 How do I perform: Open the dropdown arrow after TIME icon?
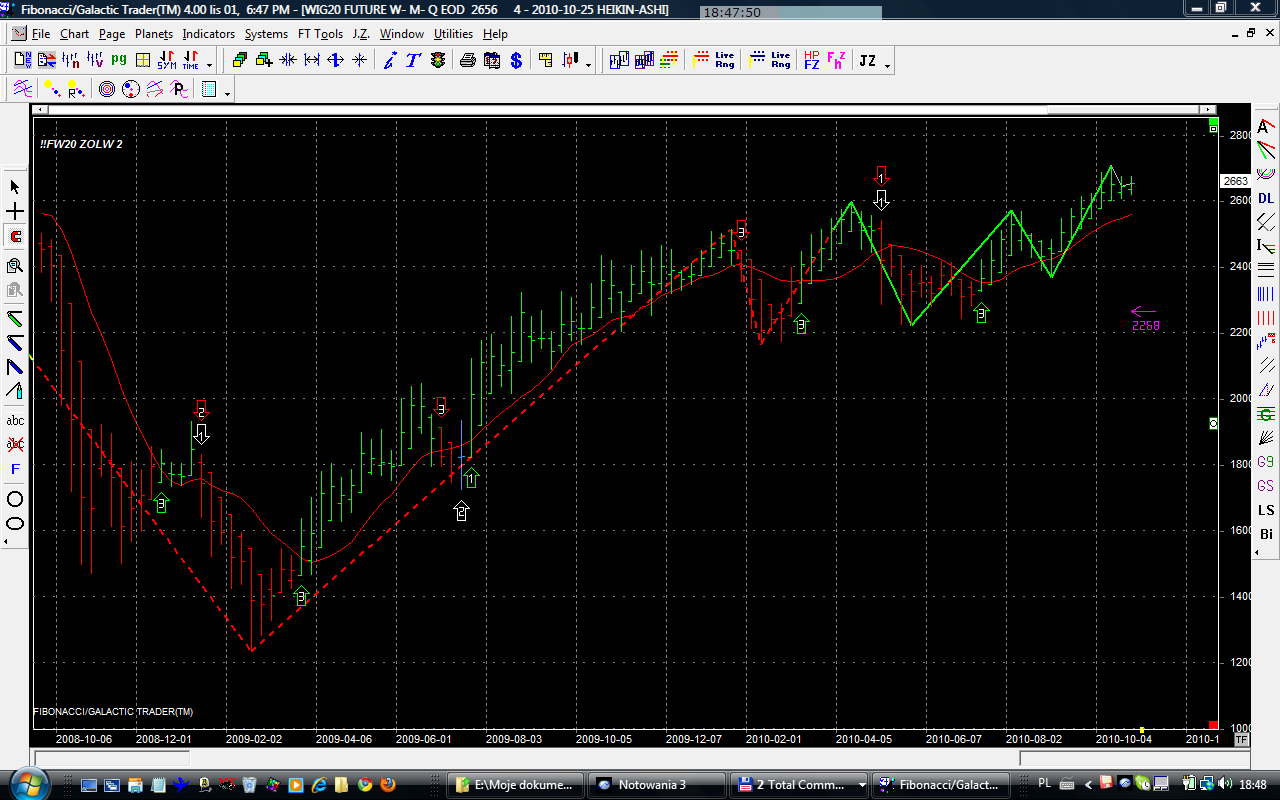(x=209, y=66)
